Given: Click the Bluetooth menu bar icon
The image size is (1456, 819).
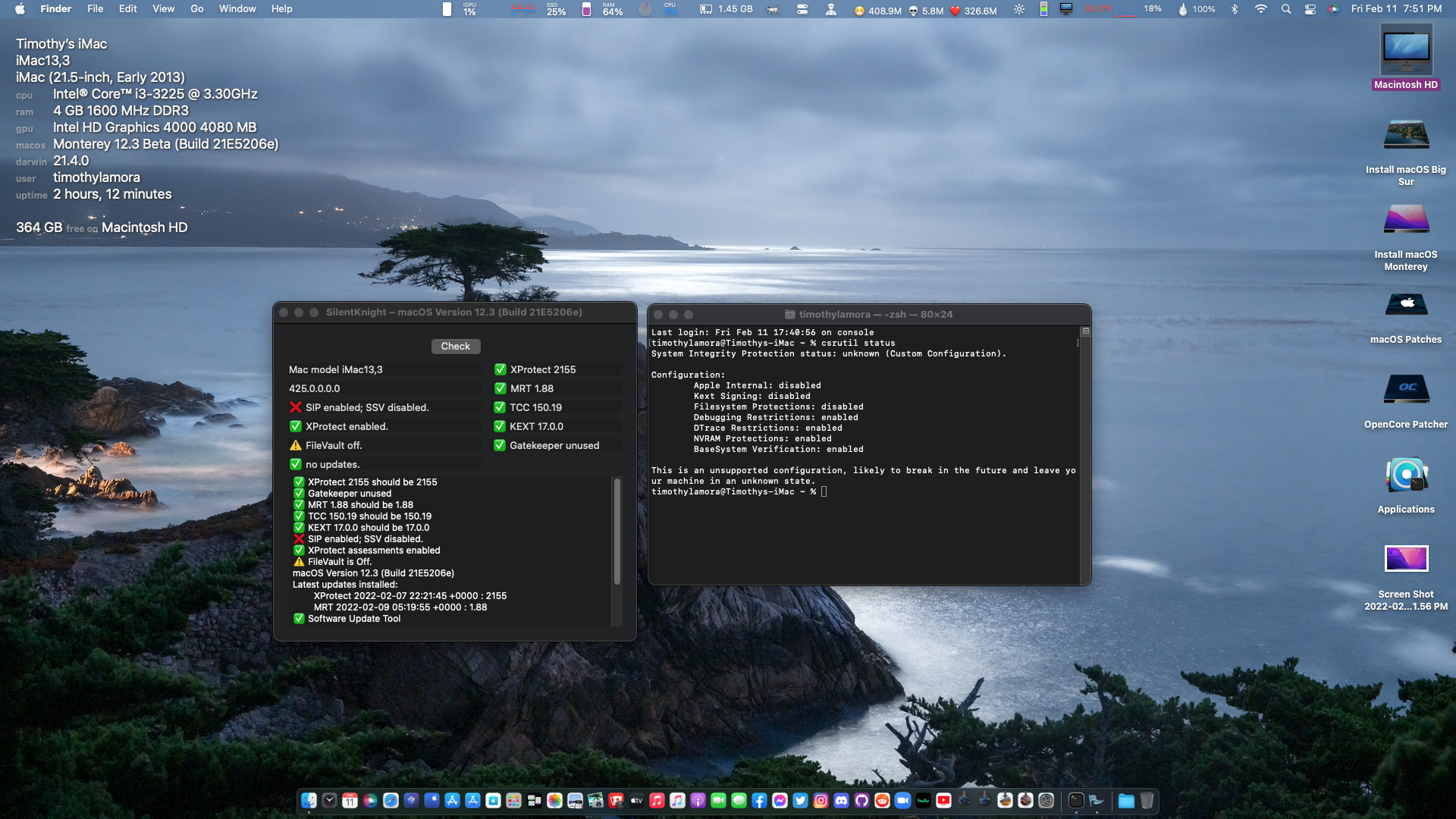Looking at the screenshot, I should [x=1235, y=9].
